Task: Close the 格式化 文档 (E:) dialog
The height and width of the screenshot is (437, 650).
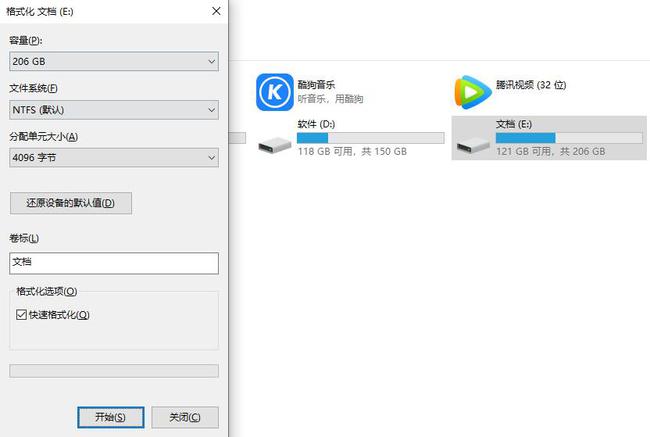Action: tap(216, 11)
